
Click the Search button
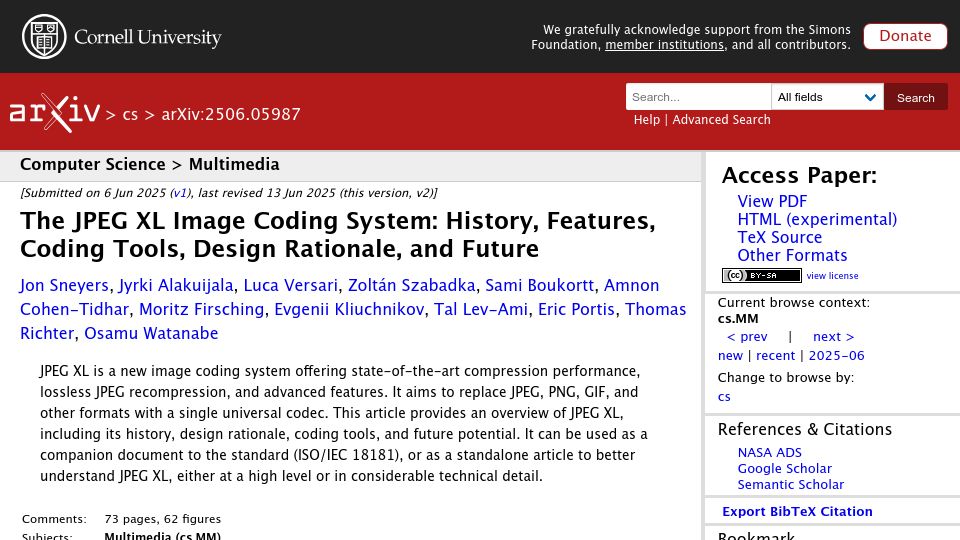915,97
